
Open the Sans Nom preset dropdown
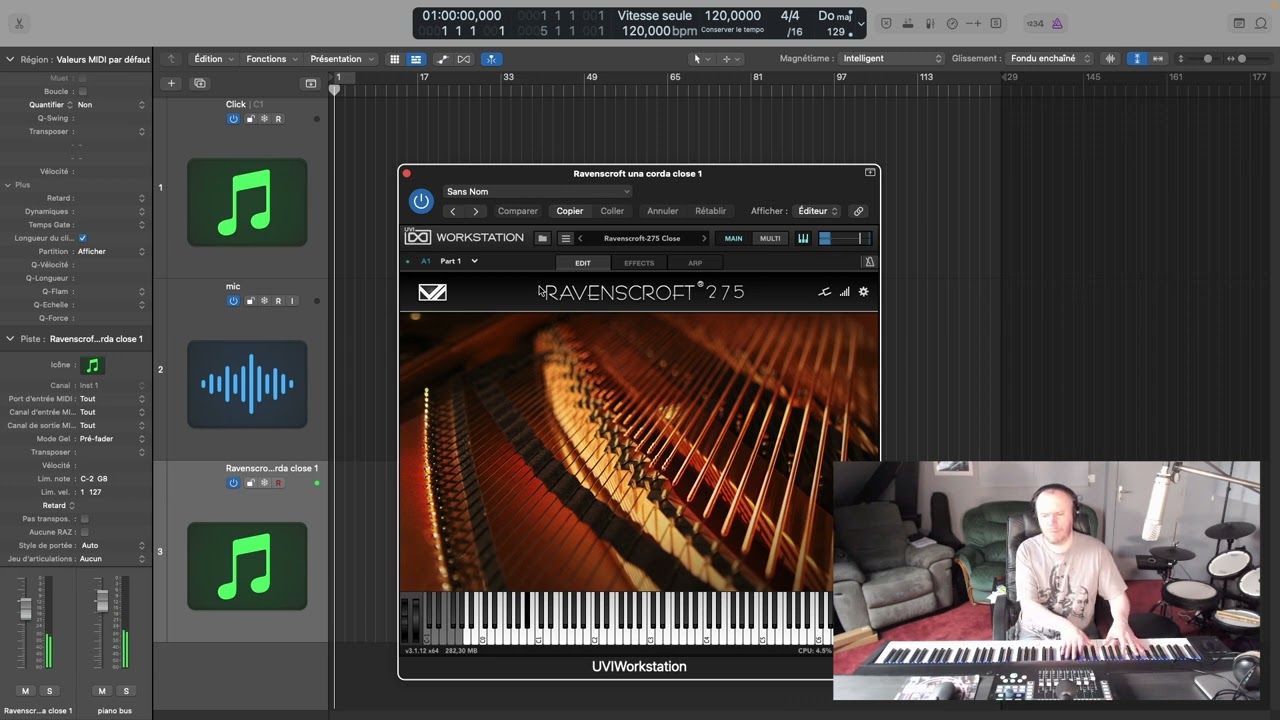click(537, 191)
